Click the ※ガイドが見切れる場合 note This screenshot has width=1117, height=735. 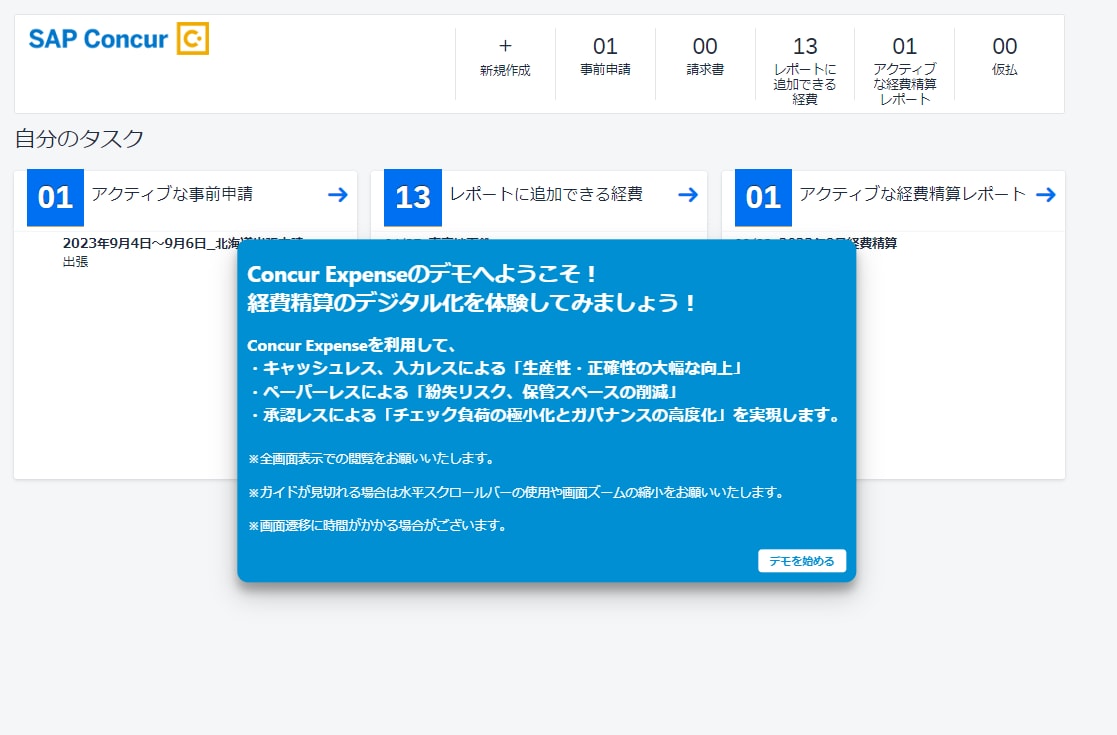pos(516,492)
